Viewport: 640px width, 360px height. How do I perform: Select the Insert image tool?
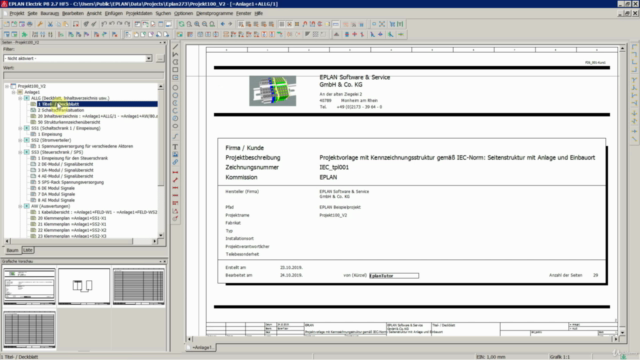pos(176,154)
